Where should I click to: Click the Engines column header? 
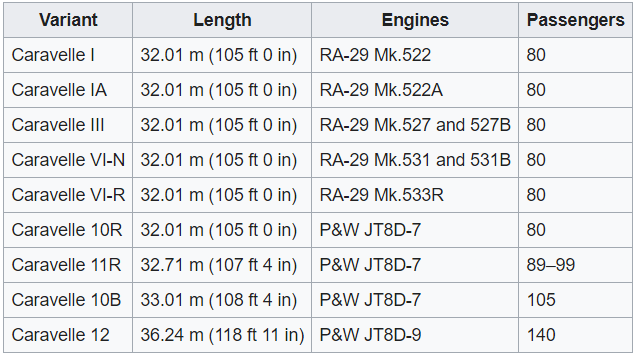tap(415, 20)
